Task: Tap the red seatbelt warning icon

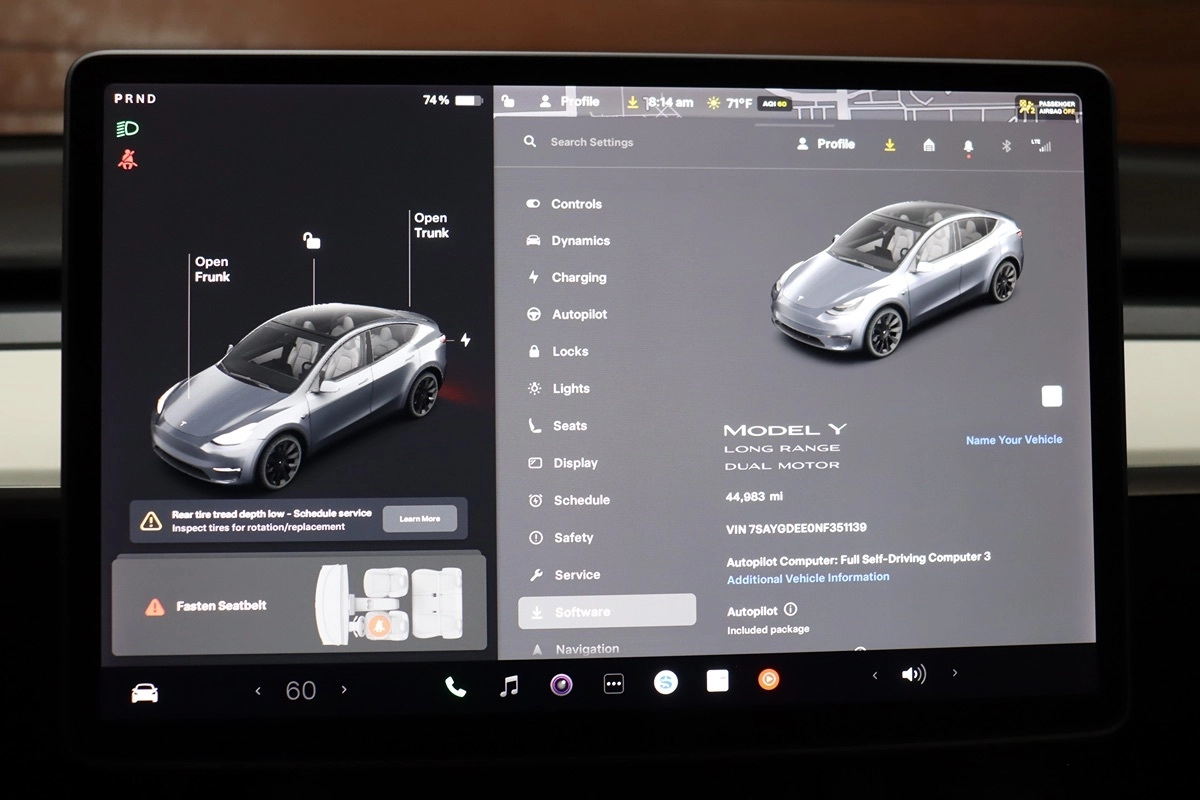Action: click(x=128, y=158)
